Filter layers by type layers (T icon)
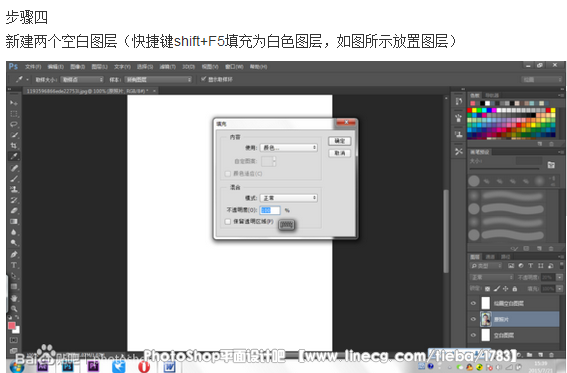 coord(530,266)
